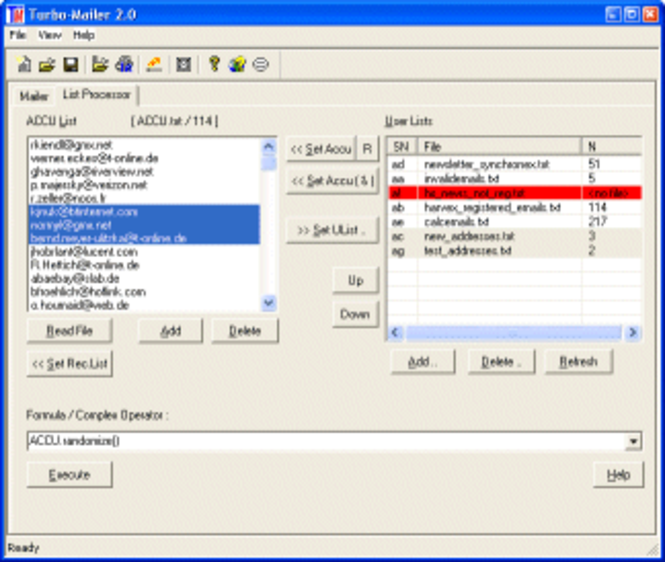This screenshot has width=665, height=562.
Task: Click the Execute button
Action: [70, 475]
